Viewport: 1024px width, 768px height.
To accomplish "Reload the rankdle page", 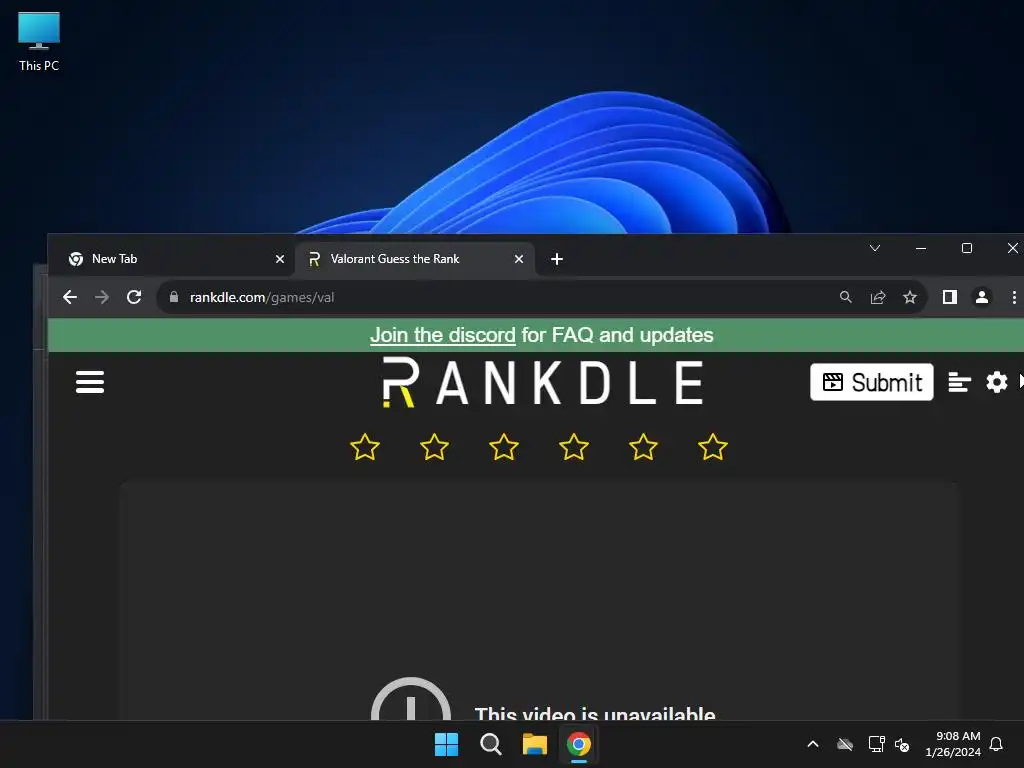I will pyautogui.click(x=134, y=297).
